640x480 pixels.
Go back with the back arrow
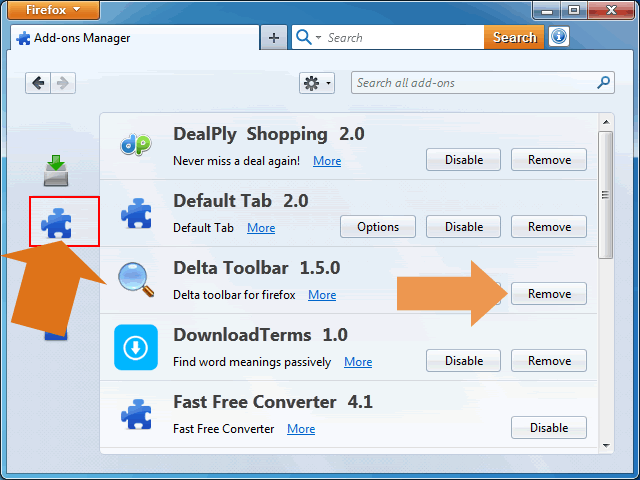coord(38,83)
